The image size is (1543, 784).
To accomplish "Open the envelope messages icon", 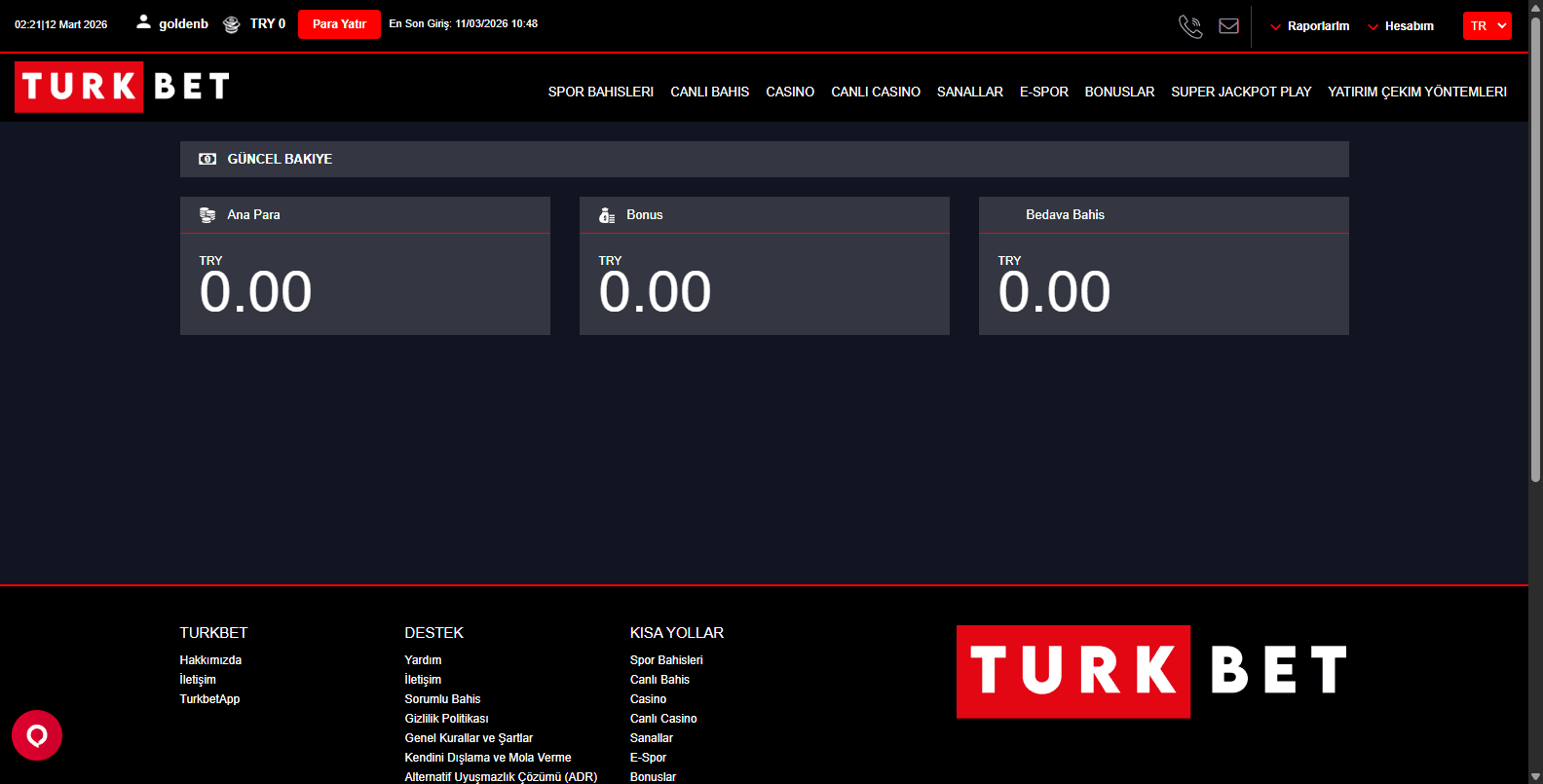I will point(1229,26).
